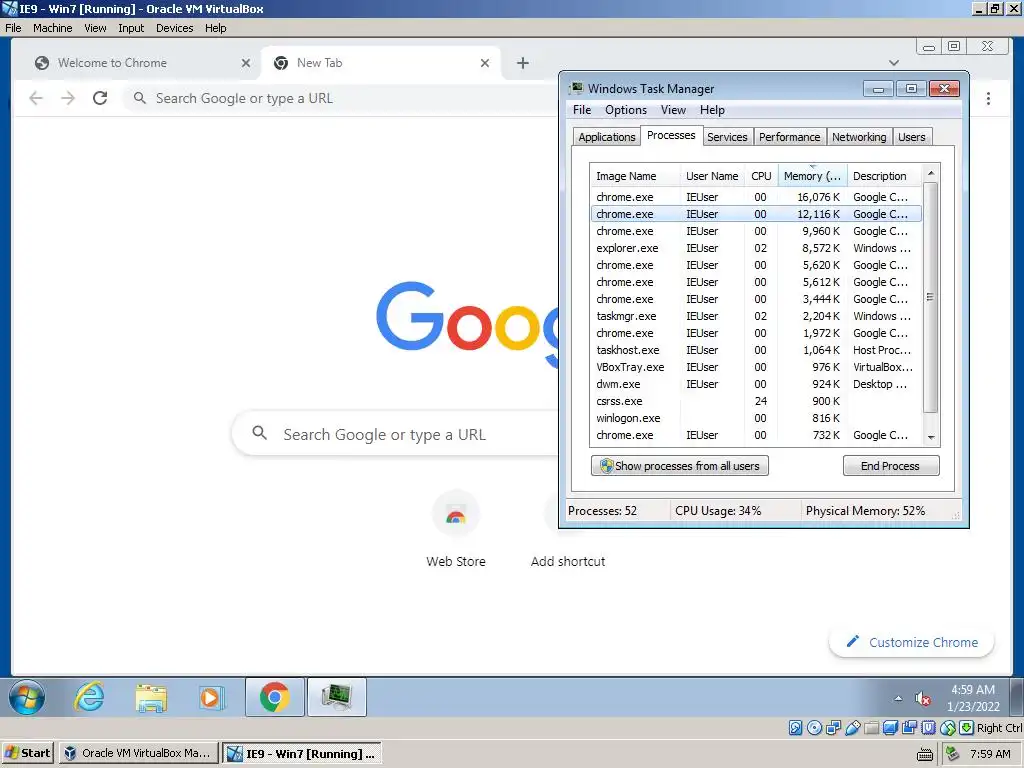Click the process list scrollbar thumb

(x=931, y=297)
